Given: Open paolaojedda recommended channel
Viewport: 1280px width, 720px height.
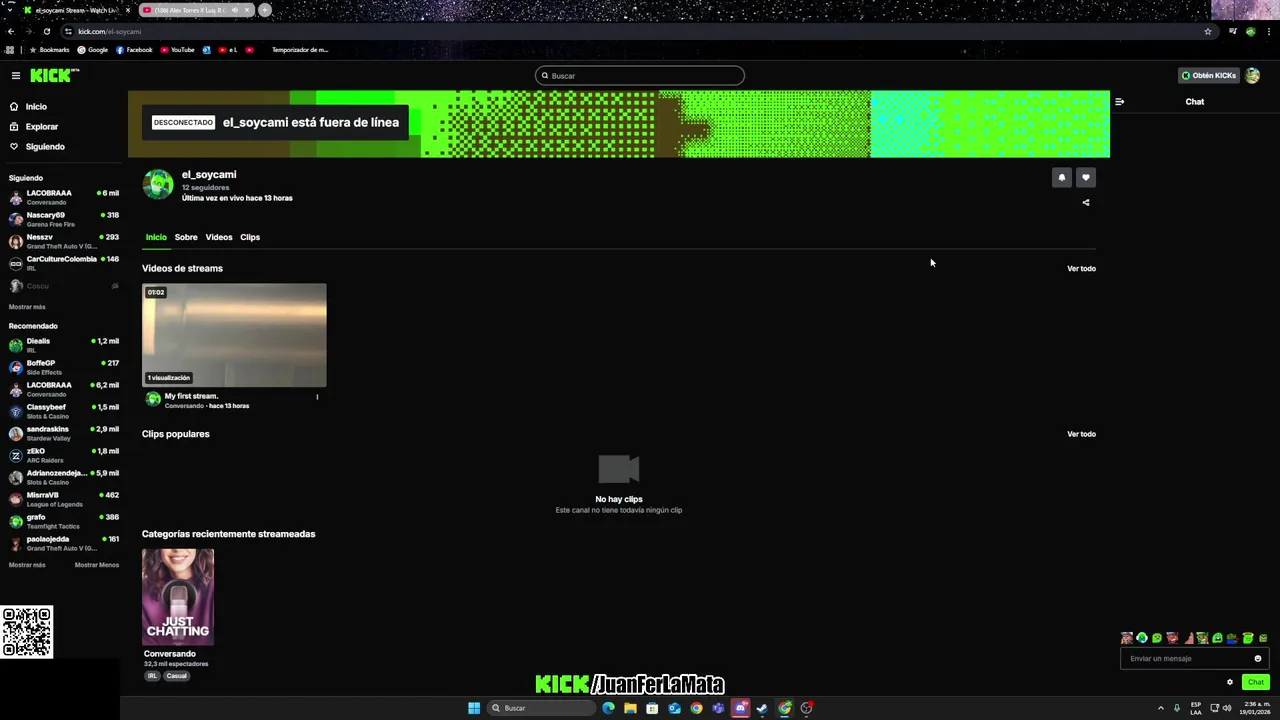Looking at the screenshot, I should (64, 543).
